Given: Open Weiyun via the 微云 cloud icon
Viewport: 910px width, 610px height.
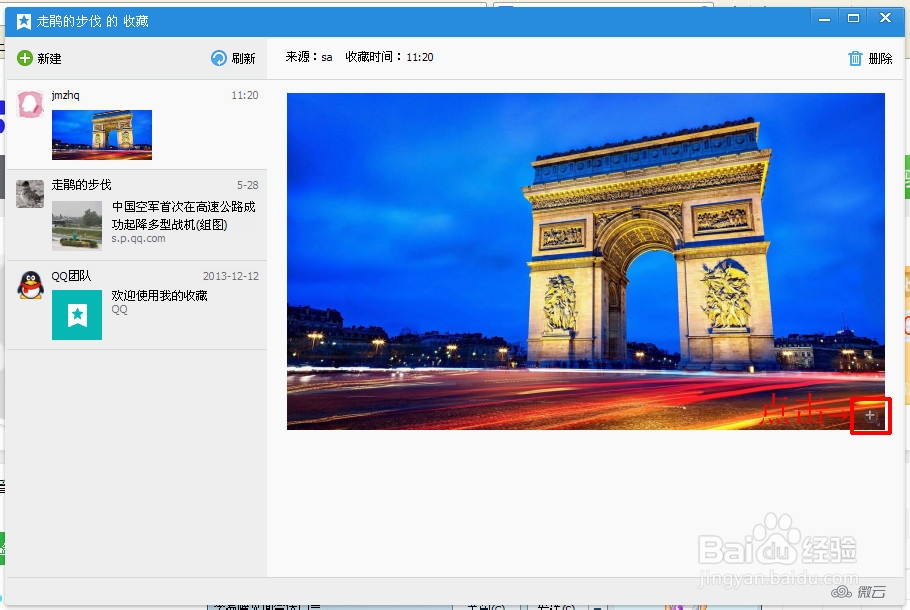Looking at the screenshot, I should (x=843, y=591).
